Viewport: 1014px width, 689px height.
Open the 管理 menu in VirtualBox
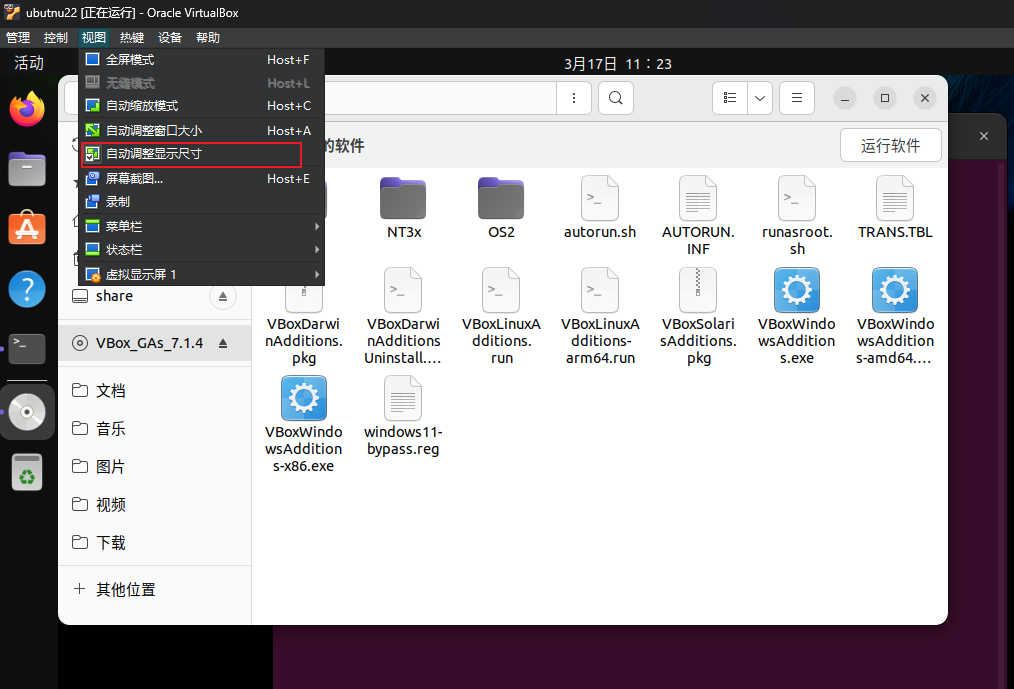click(x=18, y=38)
